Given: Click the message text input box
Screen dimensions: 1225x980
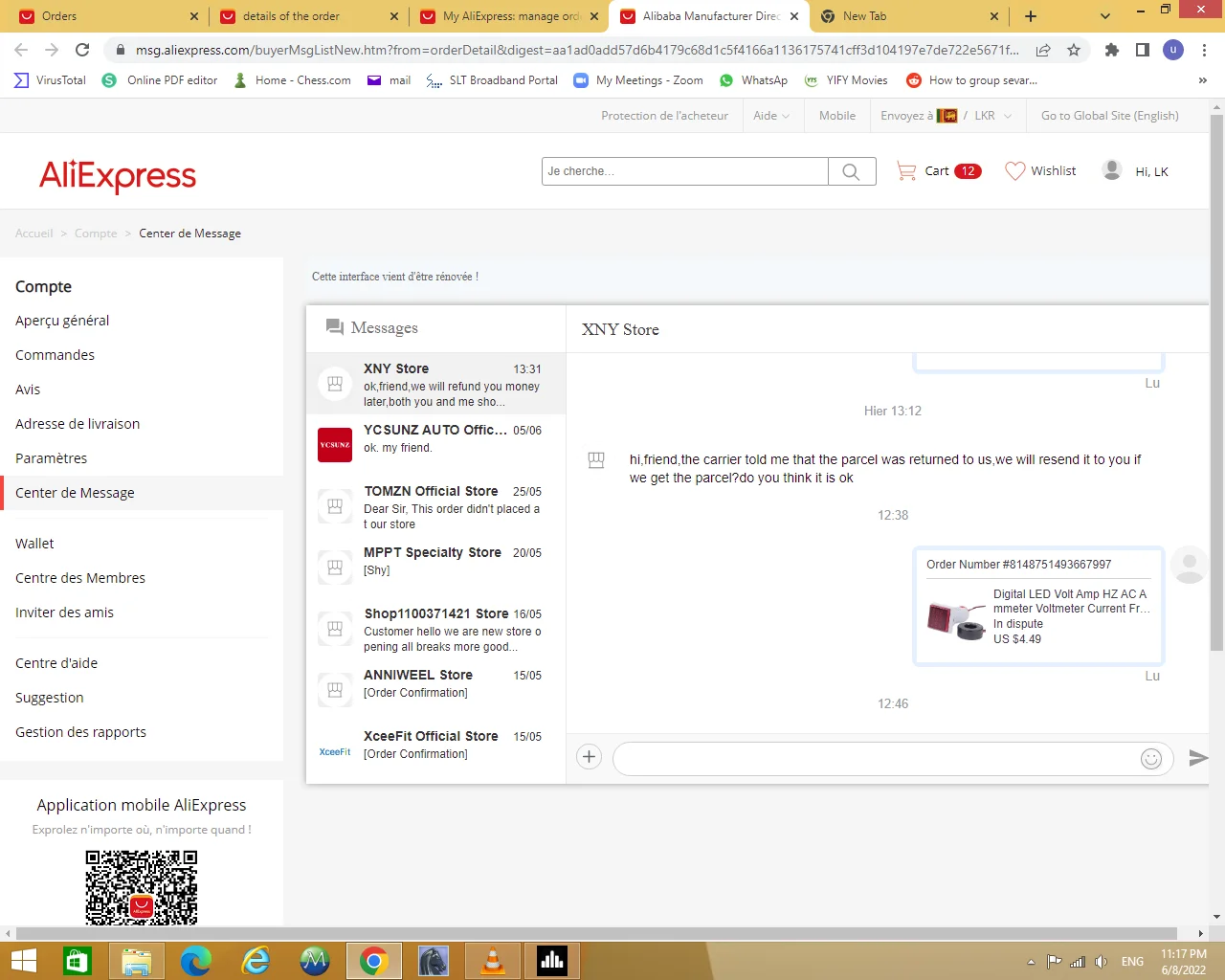Looking at the screenshot, I should (875, 759).
